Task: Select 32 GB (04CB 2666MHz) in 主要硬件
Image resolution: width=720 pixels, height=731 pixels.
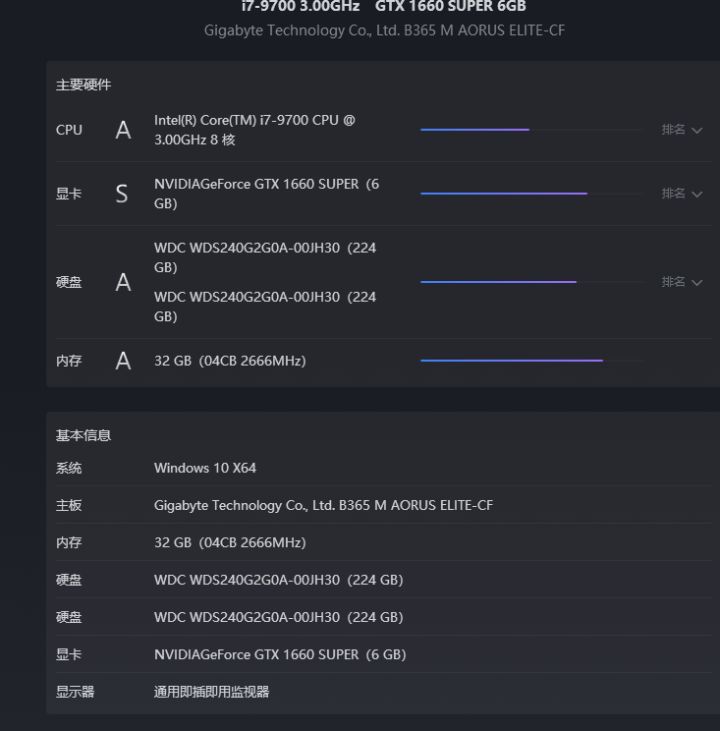Action: click(x=230, y=361)
